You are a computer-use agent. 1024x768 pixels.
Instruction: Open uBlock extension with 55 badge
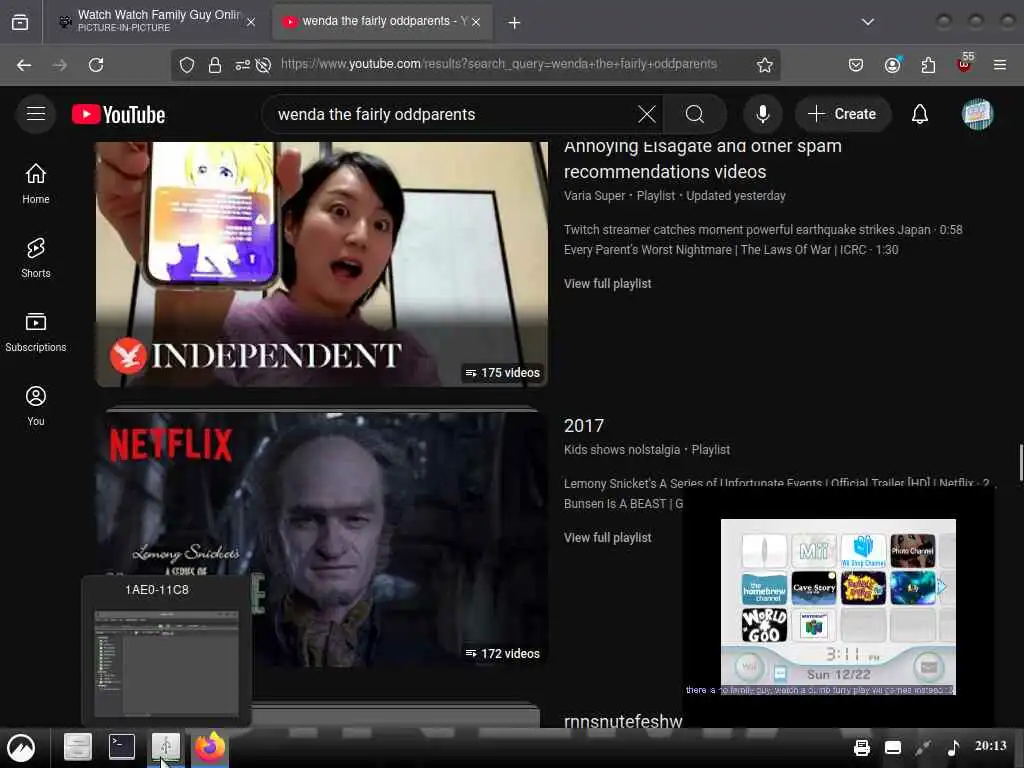pyautogui.click(x=965, y=63)
